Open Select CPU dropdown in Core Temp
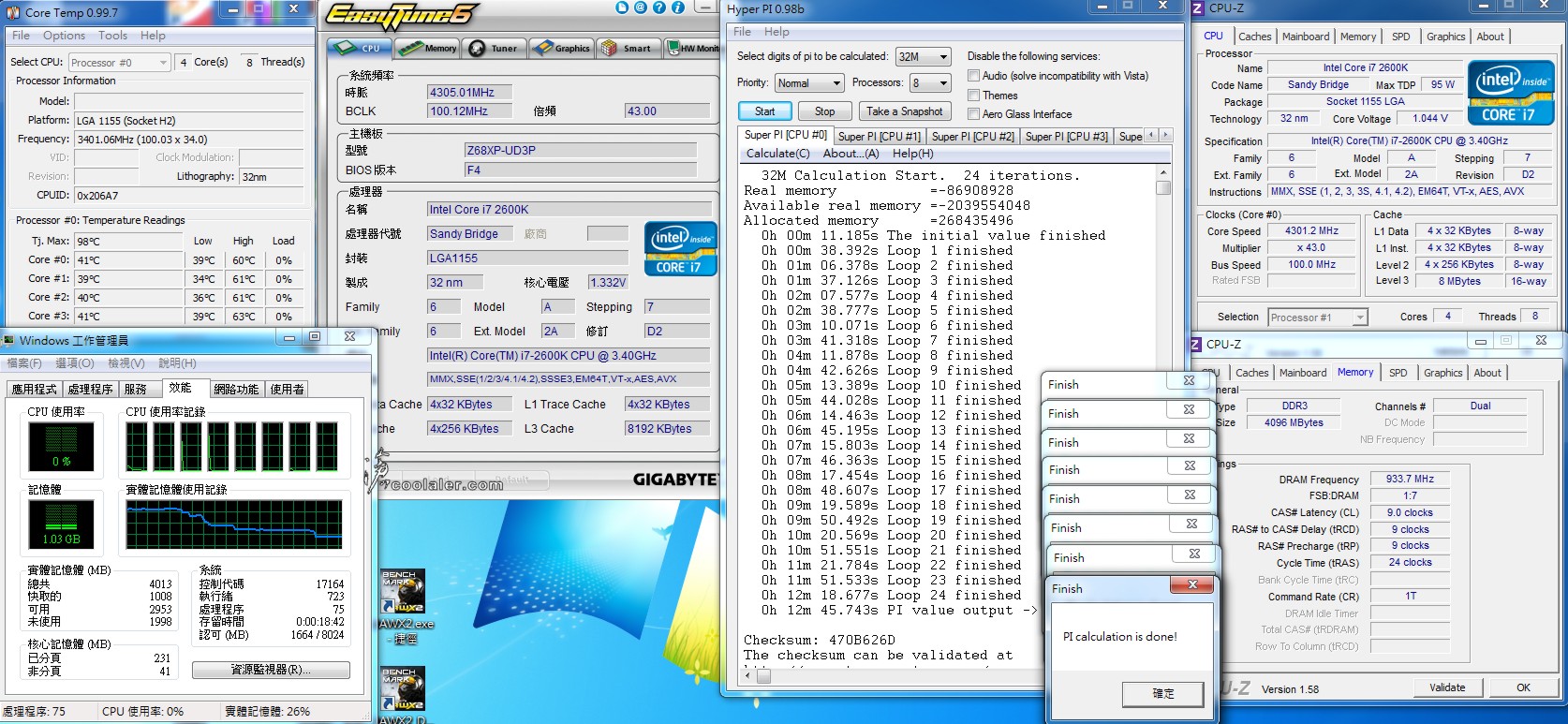 point(119,63)
